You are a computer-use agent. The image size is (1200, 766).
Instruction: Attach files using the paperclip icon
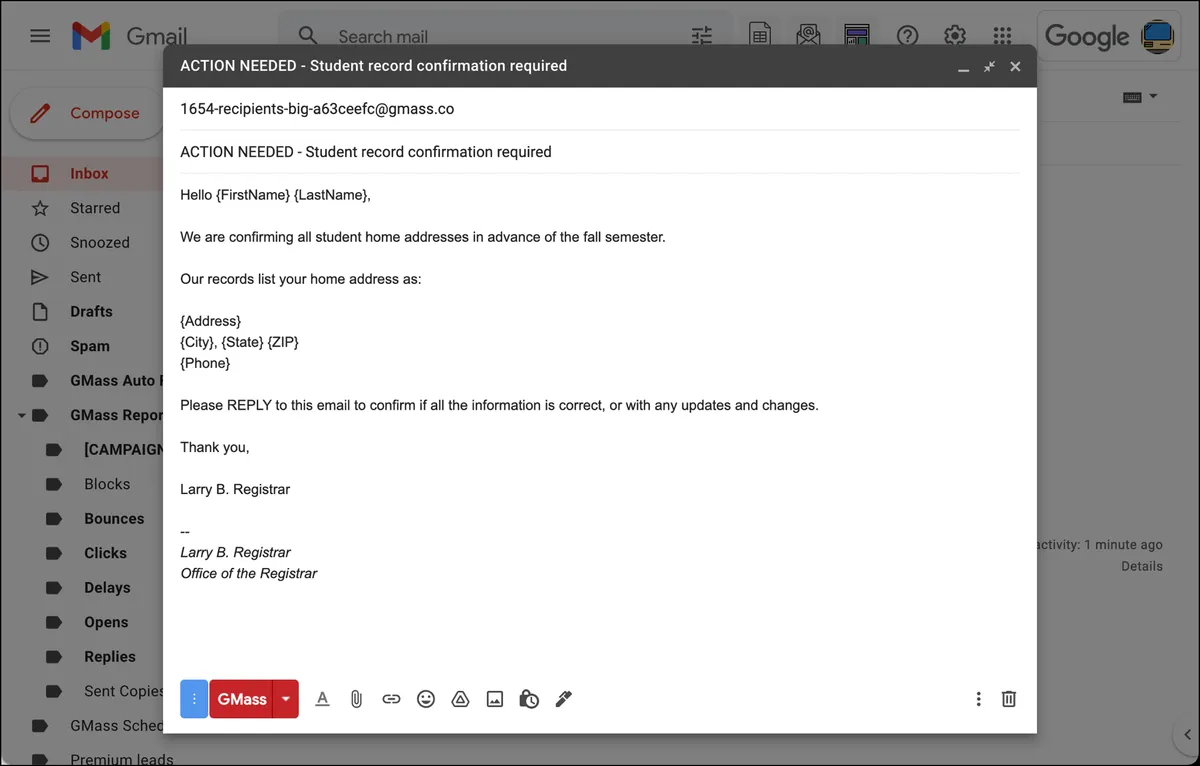356,699
